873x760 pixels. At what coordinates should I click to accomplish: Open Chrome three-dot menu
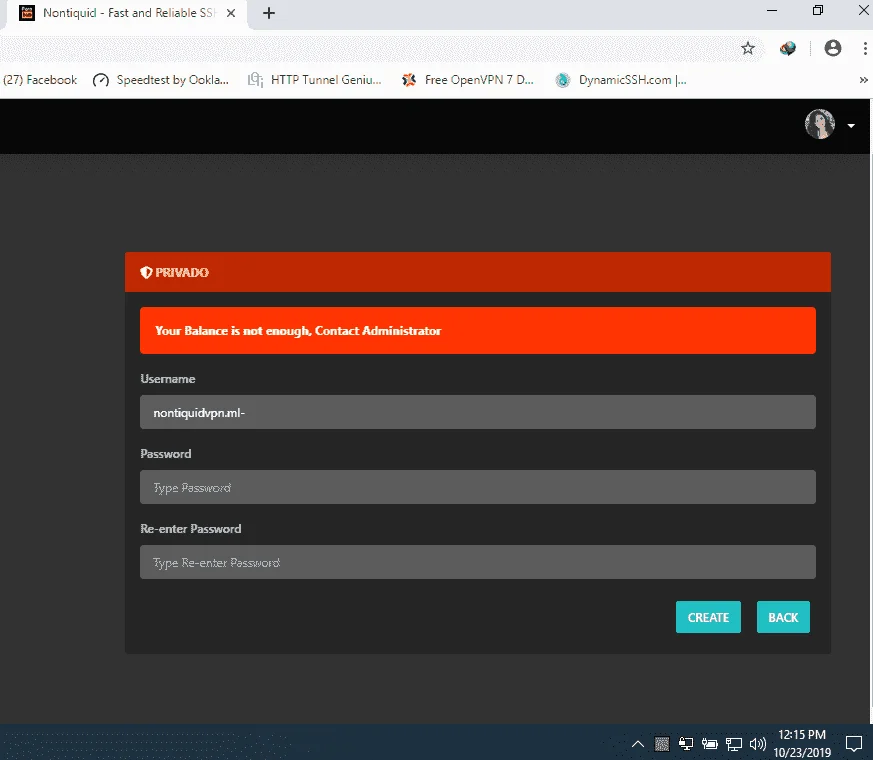click(x=865, y=48)
